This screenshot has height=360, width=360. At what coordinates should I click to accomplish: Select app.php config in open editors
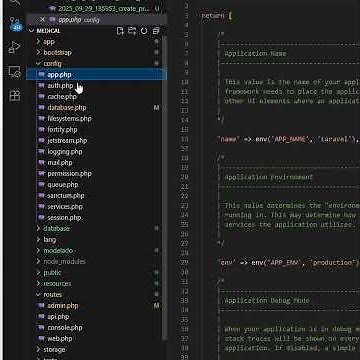pos(97,20)
